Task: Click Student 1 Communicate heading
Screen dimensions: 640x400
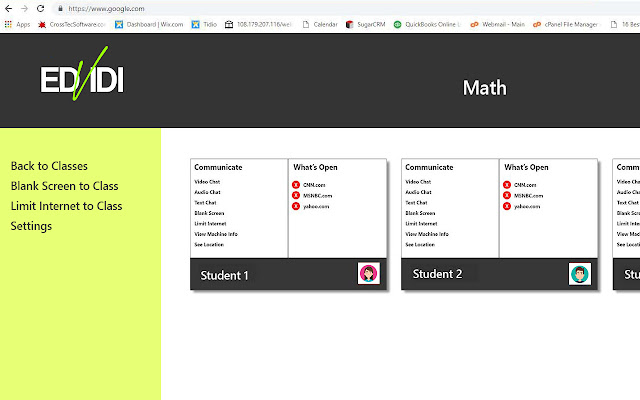Action: click(x=218, y=167)
